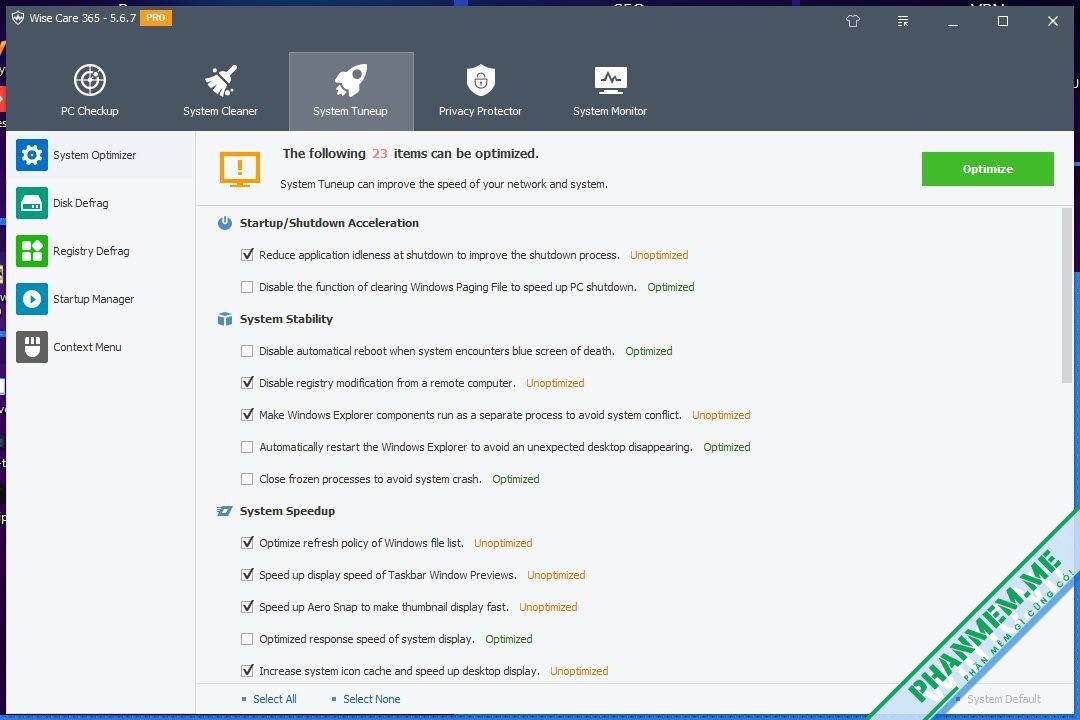The width and height of the screenshot is (1080, 720).
Task: Uncheck Speed up Aero Snap checkbox
Action: (247, 607)
